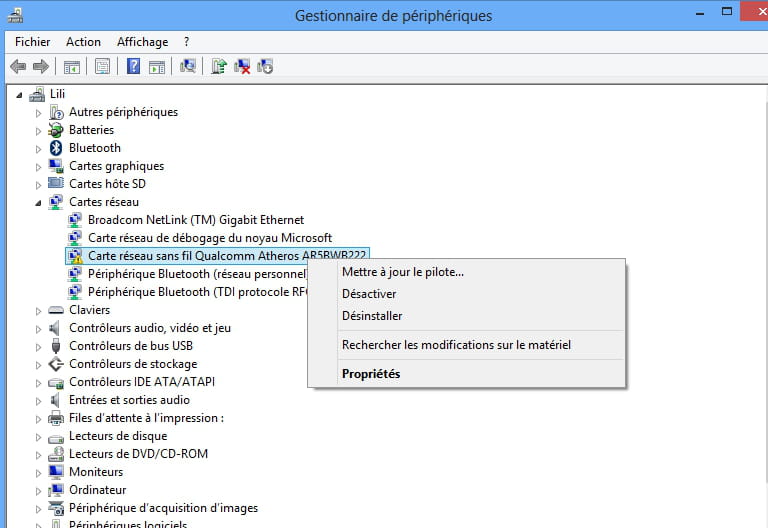The image size is (768, 528).
Task: Choose Désinstaller in context menu
Action: click(372, 316)
